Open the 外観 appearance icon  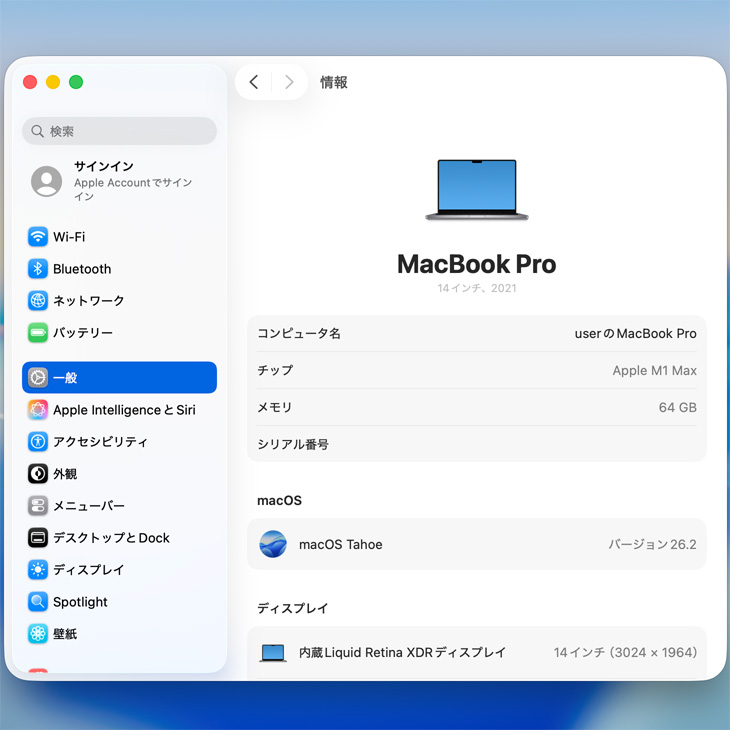[x=38, y=474]
